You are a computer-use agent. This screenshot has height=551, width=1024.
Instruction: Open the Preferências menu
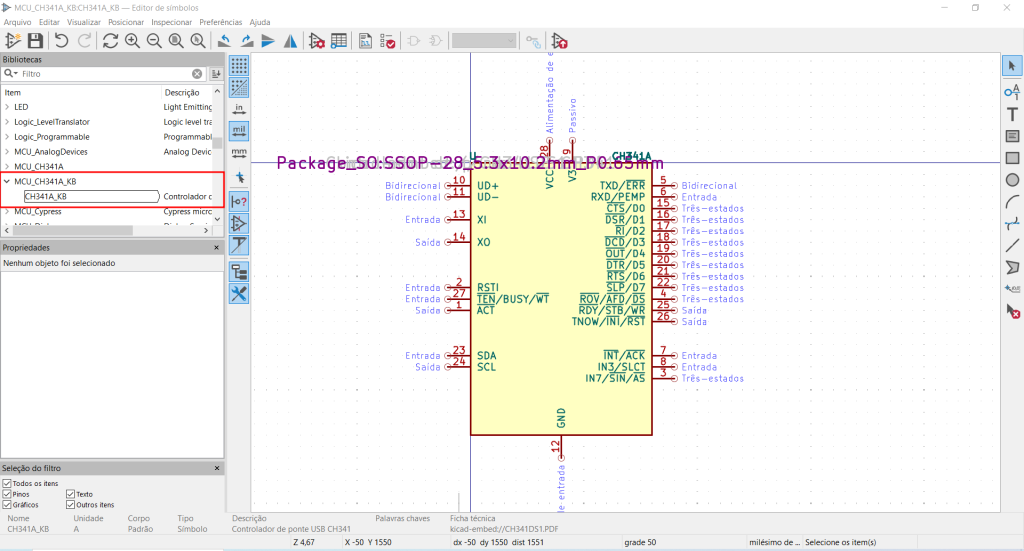pyautogui.click(x=221, y=22)
